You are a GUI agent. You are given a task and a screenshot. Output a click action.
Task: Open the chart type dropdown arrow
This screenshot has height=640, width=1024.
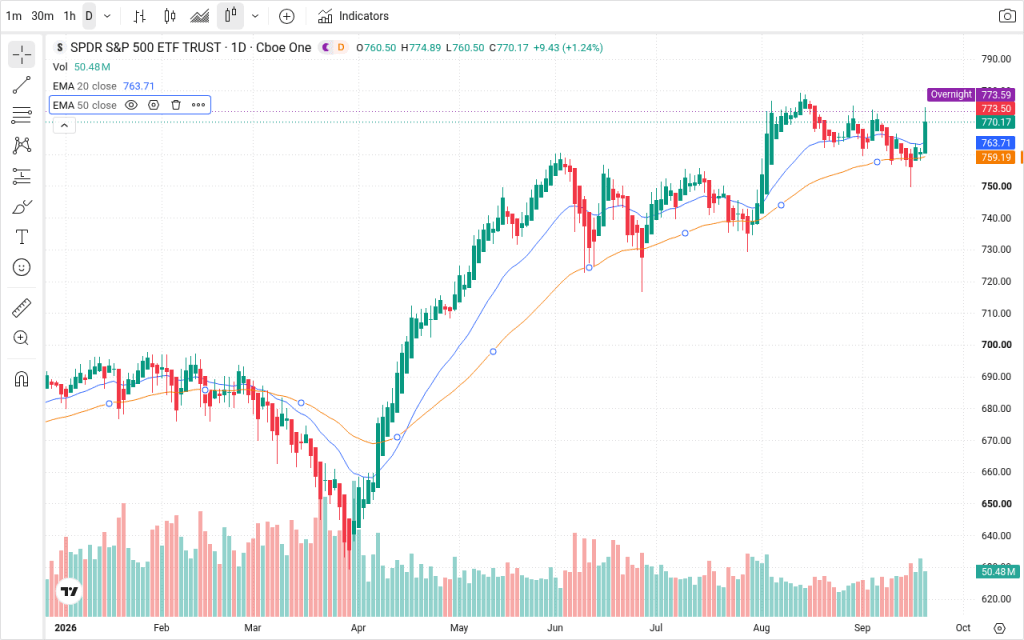tap(255, 16)
